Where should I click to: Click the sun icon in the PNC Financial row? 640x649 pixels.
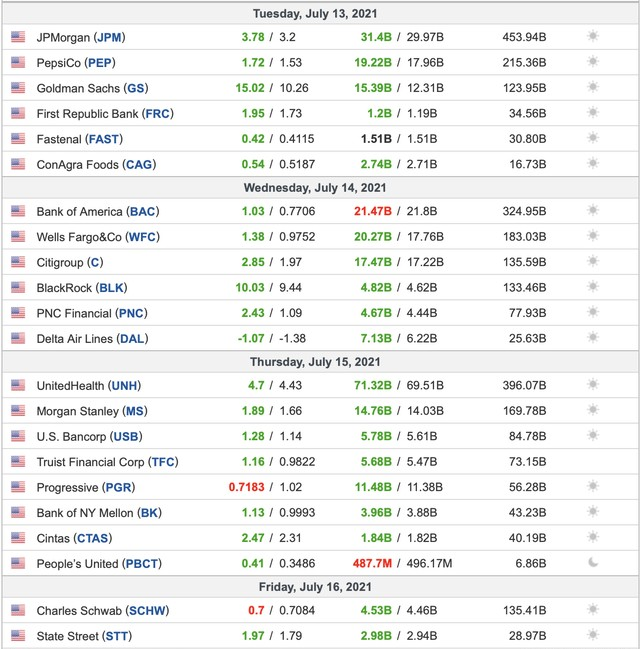pyautogui.click(x=593, y=312)
